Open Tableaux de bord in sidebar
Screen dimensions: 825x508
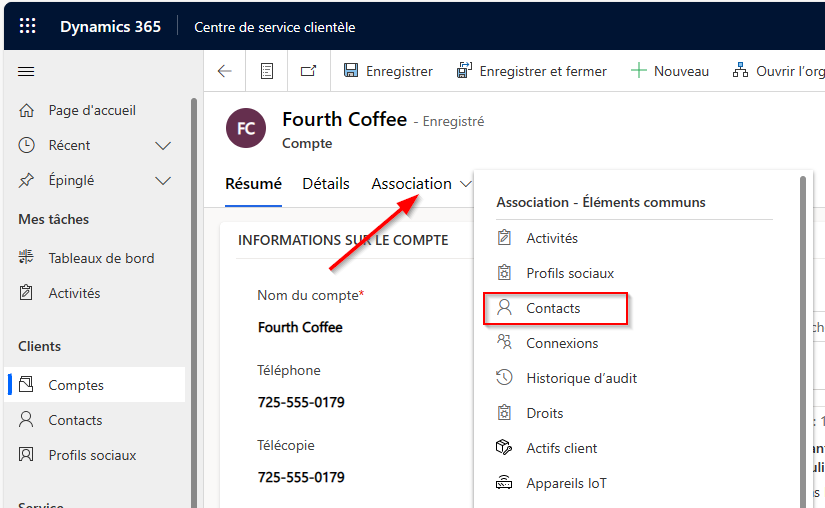tap(102, 258)
